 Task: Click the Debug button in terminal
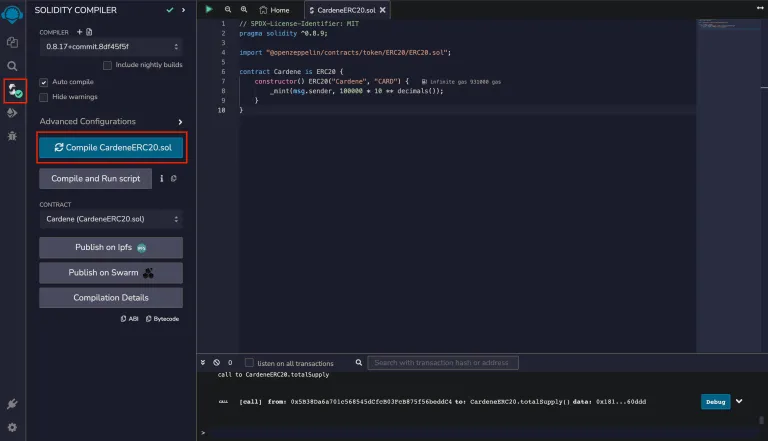coord(716,402)
